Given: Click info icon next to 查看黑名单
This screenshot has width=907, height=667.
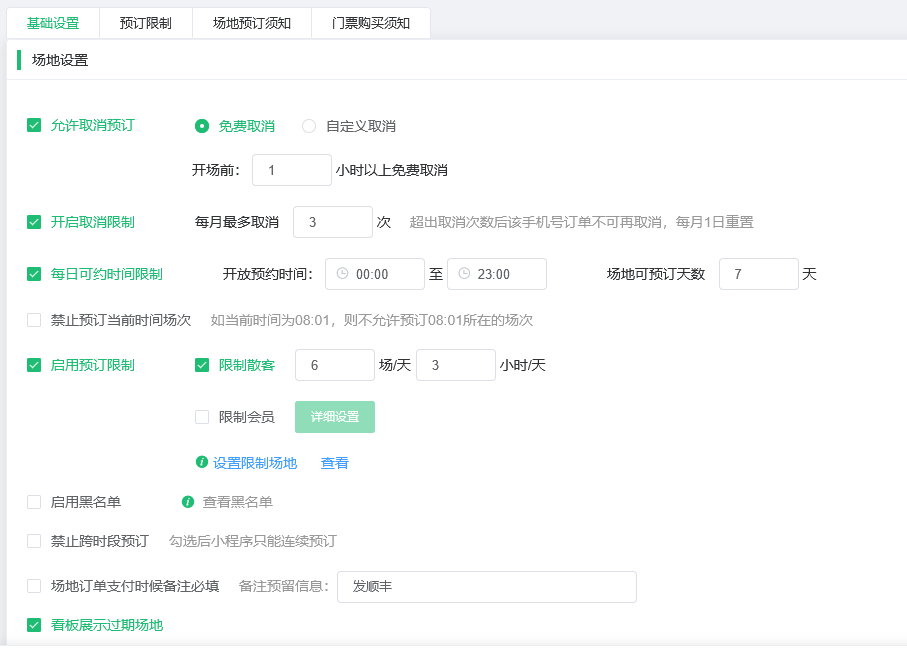Looking at the screenshot, I should click(x=187, y=502).
